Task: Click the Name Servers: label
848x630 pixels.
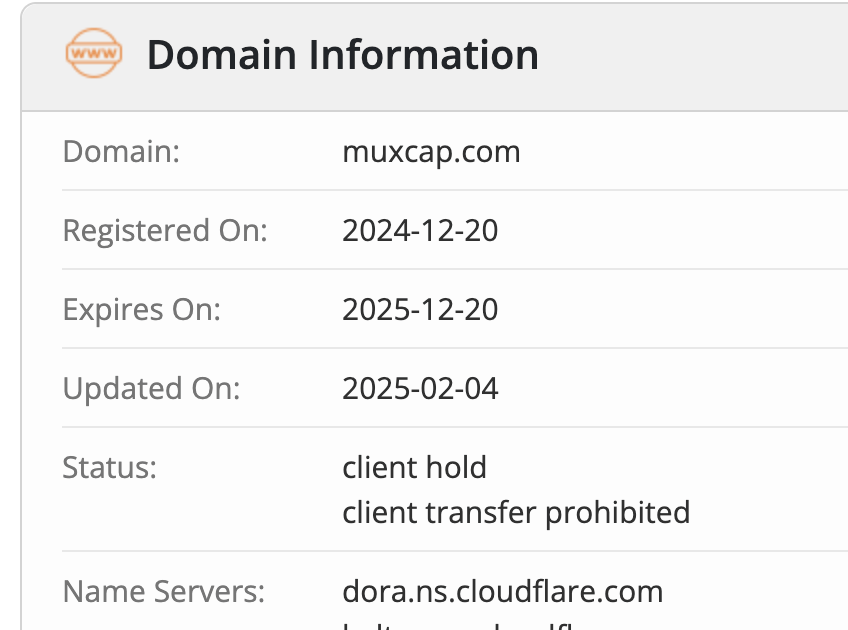Action: 164,592
